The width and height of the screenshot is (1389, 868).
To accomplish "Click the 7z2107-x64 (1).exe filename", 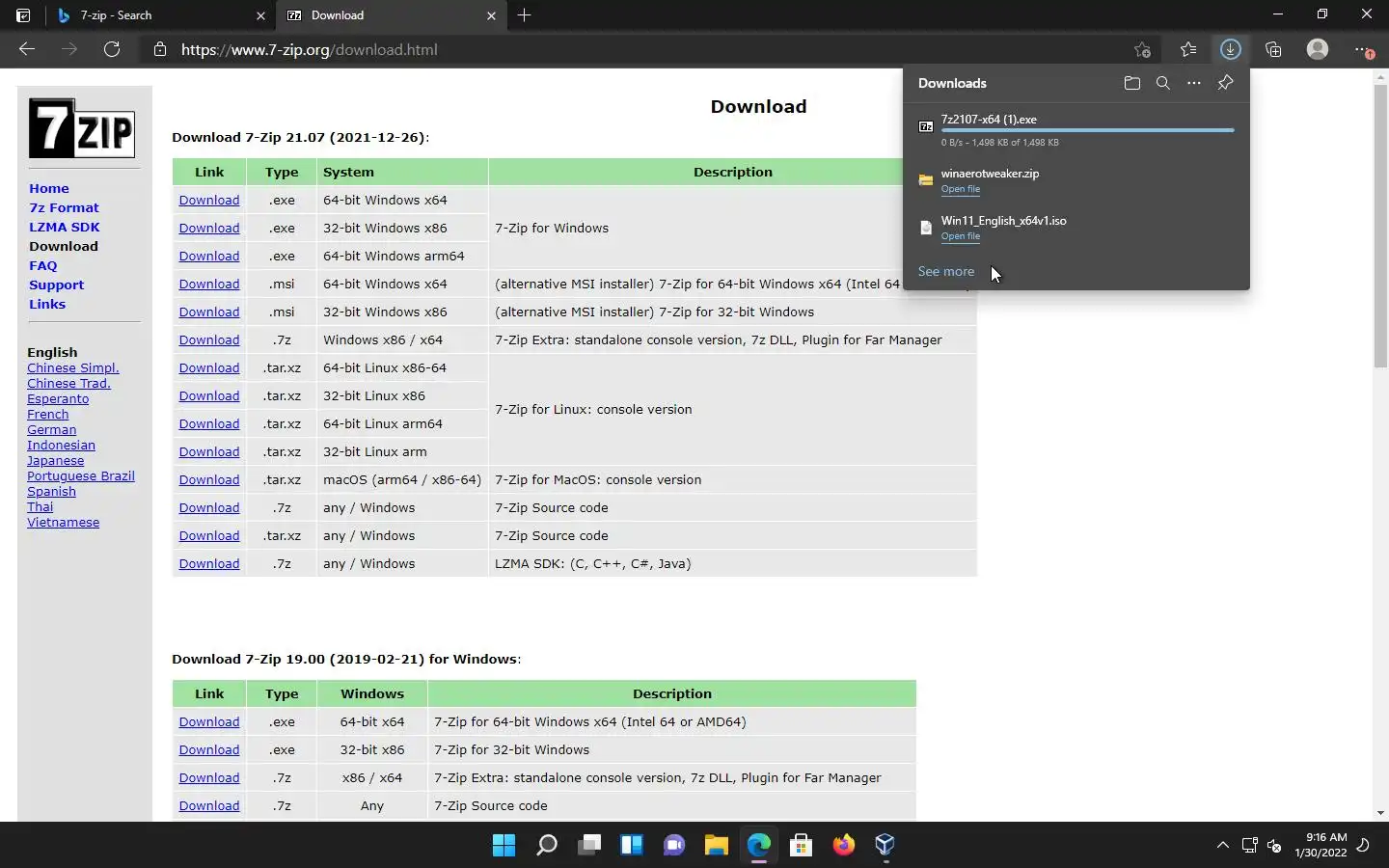I will [989, 120].
